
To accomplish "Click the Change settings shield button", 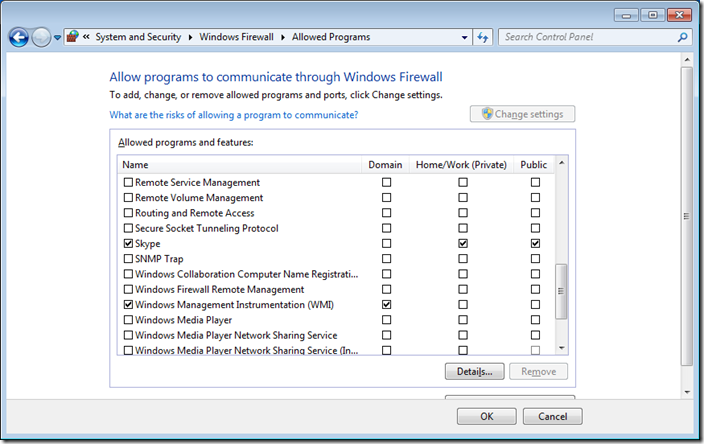I will (522, 114).
